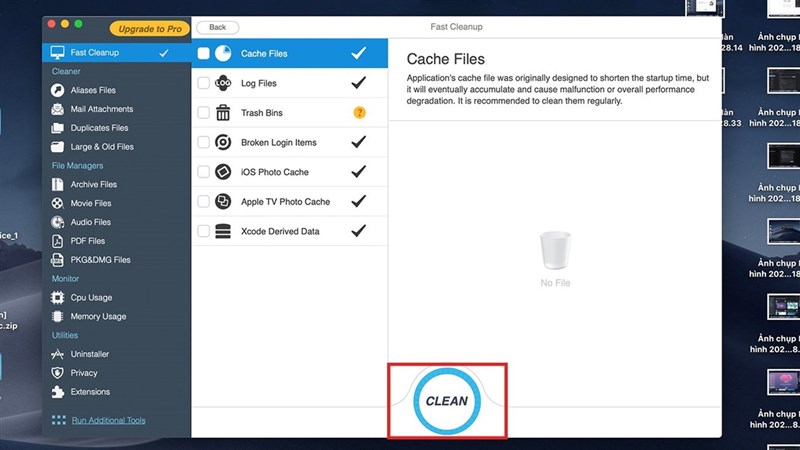Click the orange question mark on Trash Bins
This screenshot has height=450, width=800.
359,112
